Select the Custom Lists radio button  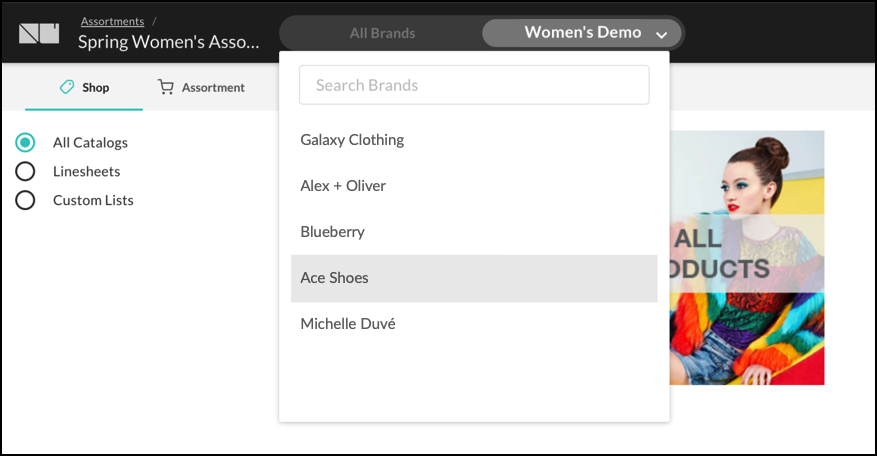point(25,200)
